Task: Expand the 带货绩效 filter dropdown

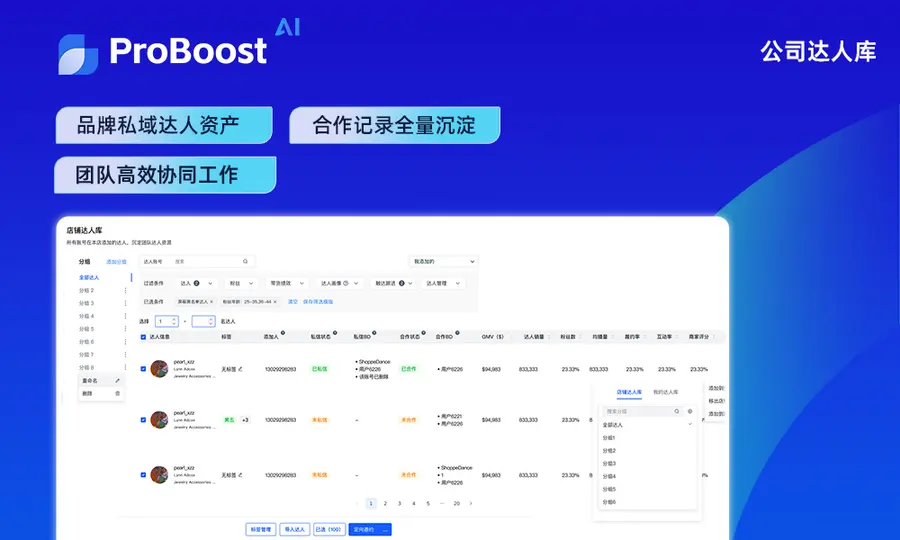Action: pyautogui.click(x=287, y=283)
